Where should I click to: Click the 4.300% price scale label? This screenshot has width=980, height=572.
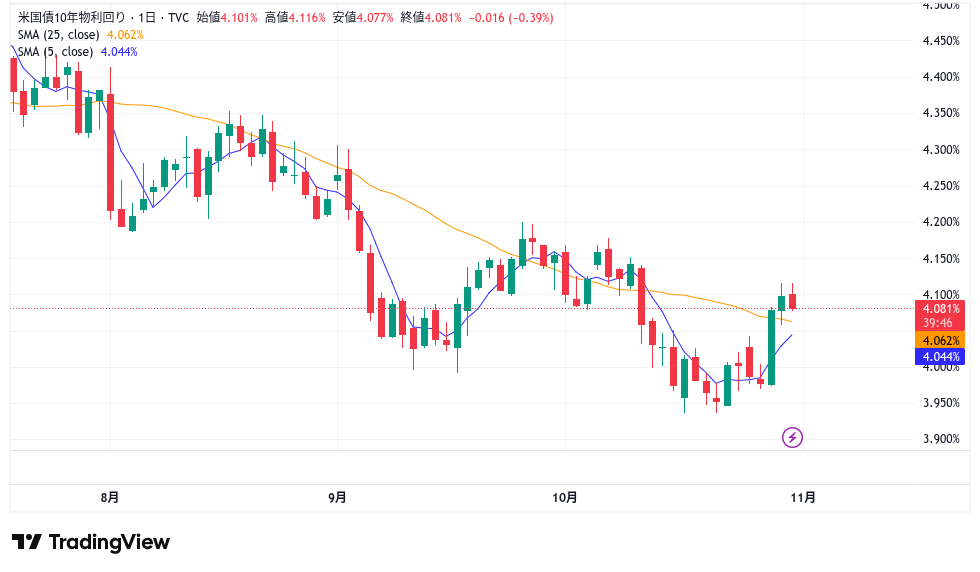pos(941,150)
